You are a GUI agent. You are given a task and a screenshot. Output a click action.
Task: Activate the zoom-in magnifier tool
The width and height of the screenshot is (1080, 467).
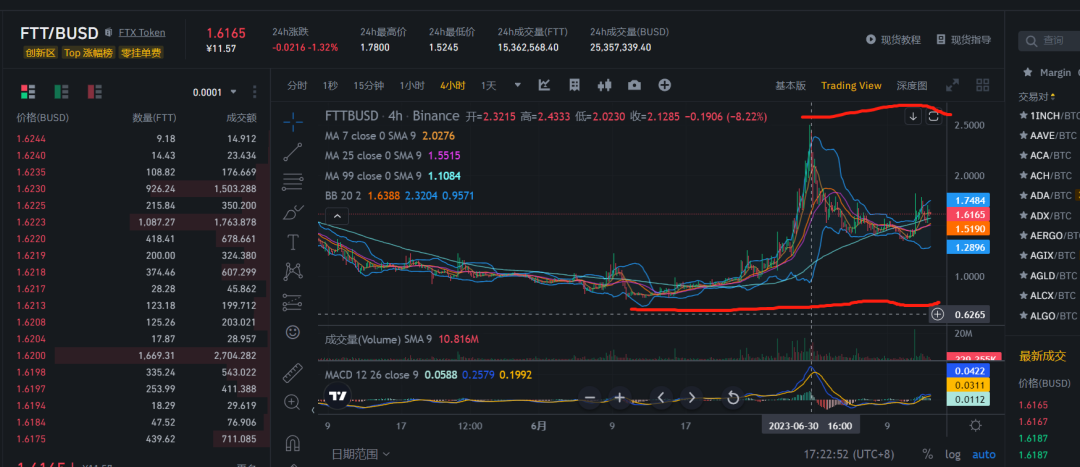(x=293, y=402)
